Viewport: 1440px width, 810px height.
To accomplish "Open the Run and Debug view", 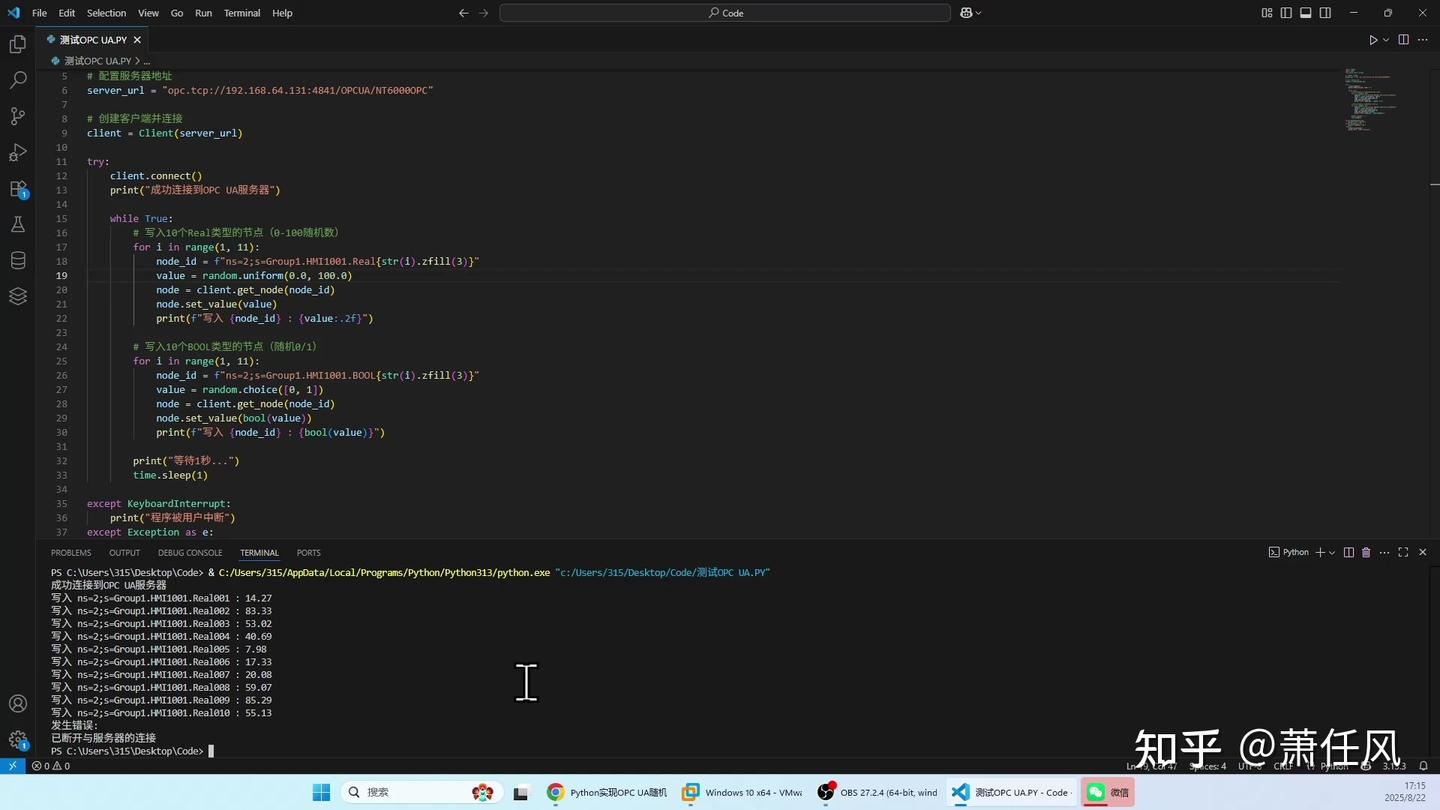I will (x=16, y=152).
